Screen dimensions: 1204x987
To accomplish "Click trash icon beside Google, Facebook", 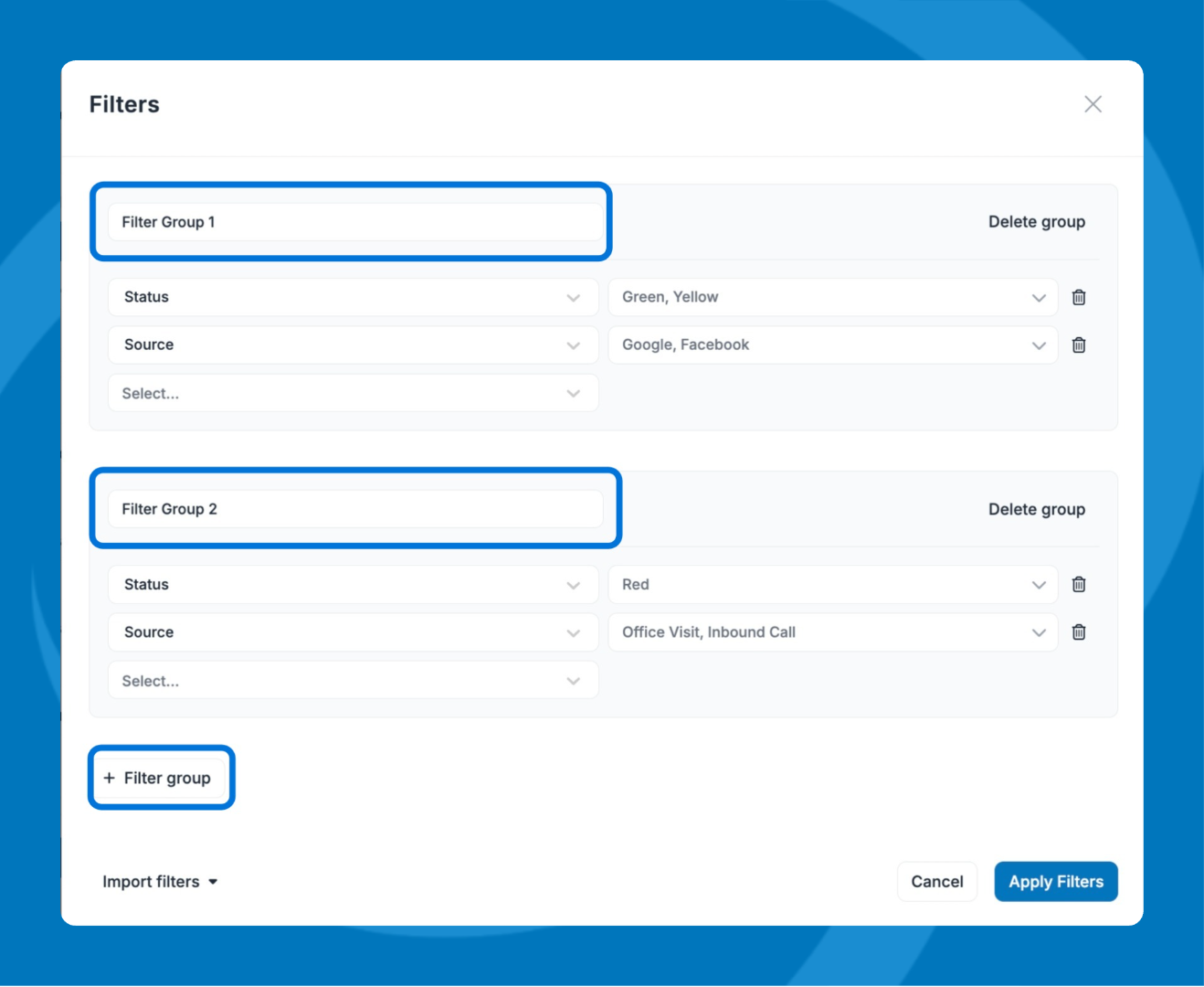I will pyautogui.click(x=1078, y=345).
